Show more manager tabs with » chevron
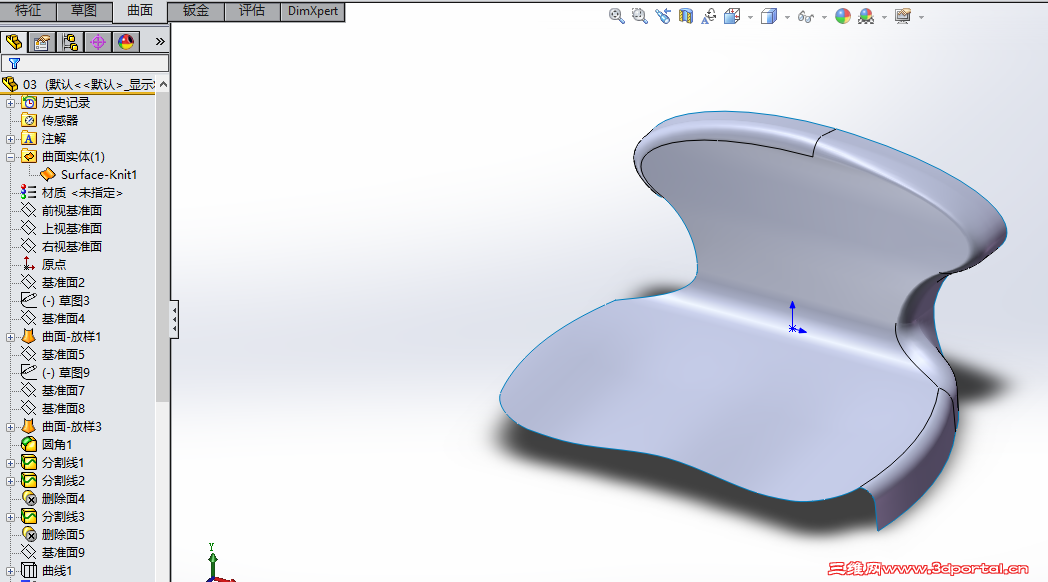This screenshot has height=582, width=1048. (x=160, y=41)
